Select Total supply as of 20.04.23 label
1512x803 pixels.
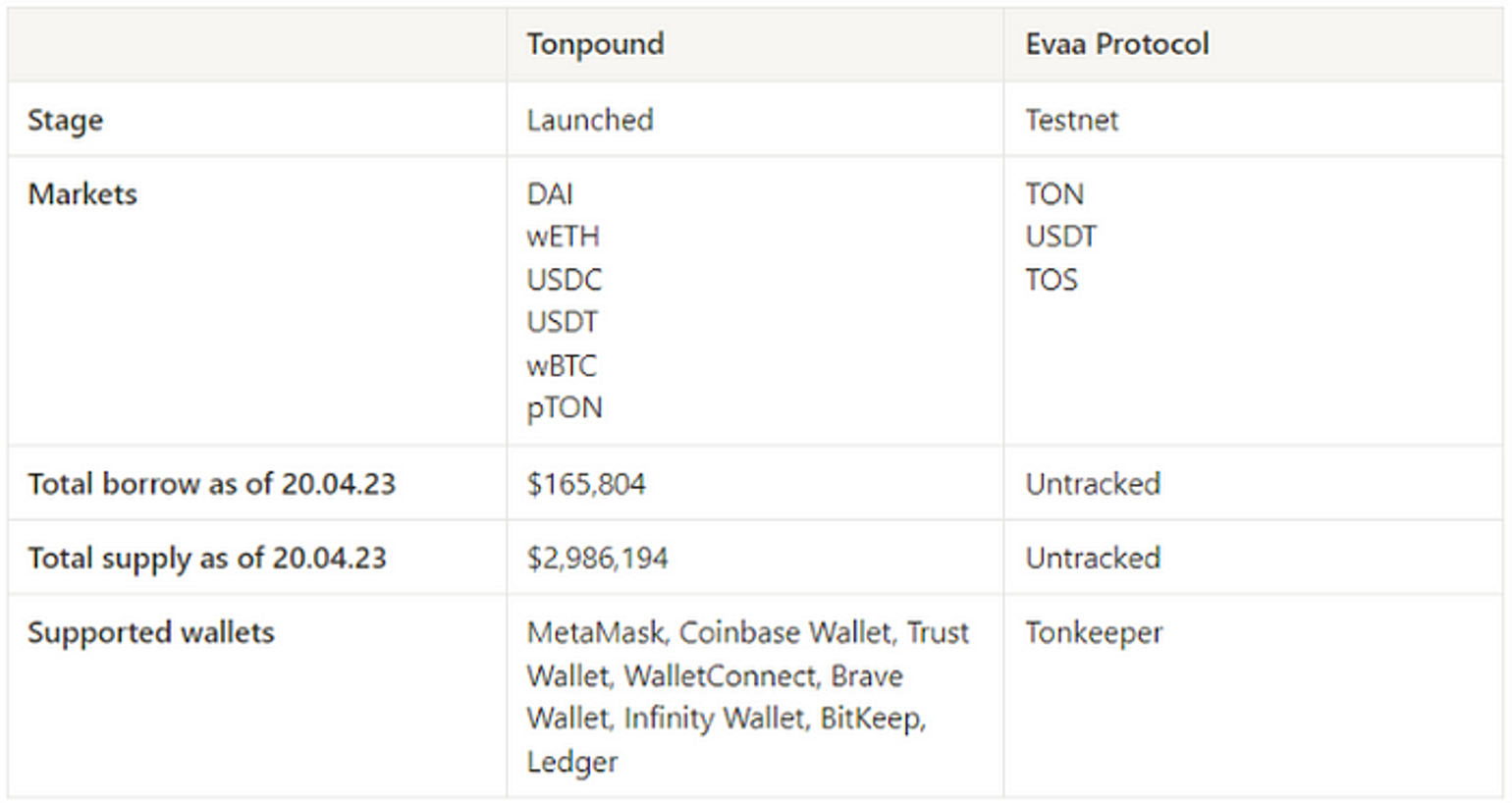(207, 558)
